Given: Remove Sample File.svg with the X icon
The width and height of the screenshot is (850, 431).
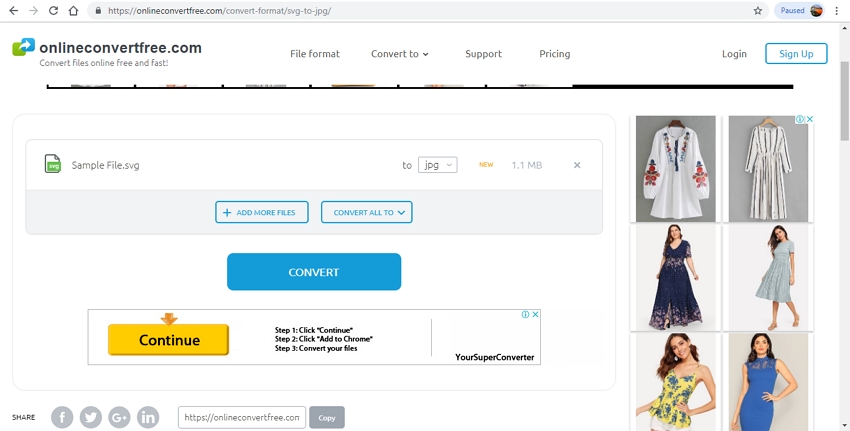Looking at the screenshot, I should coord(577,165).
